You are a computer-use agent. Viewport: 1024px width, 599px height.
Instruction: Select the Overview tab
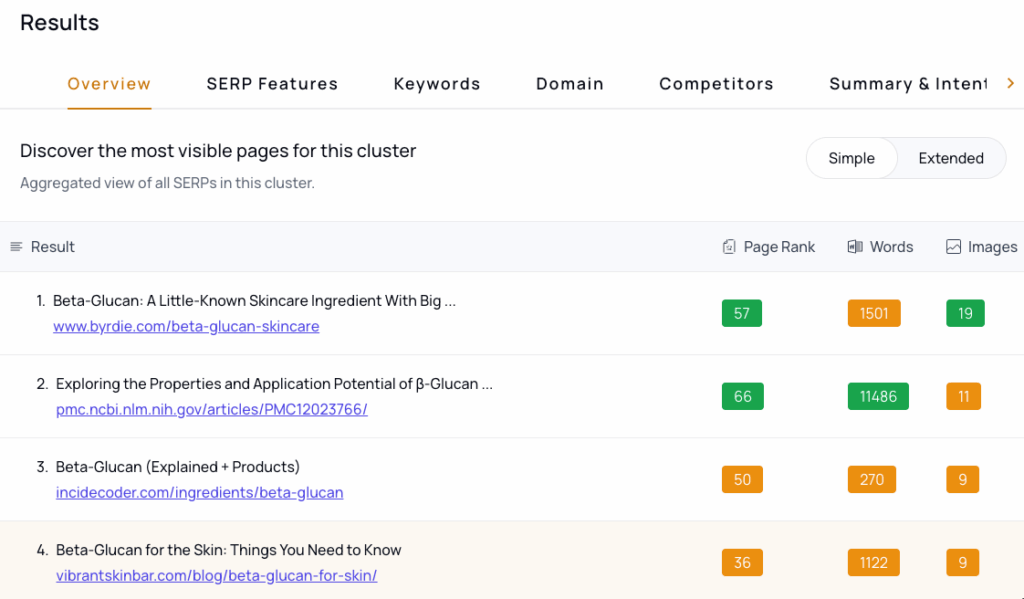(109, 84)
